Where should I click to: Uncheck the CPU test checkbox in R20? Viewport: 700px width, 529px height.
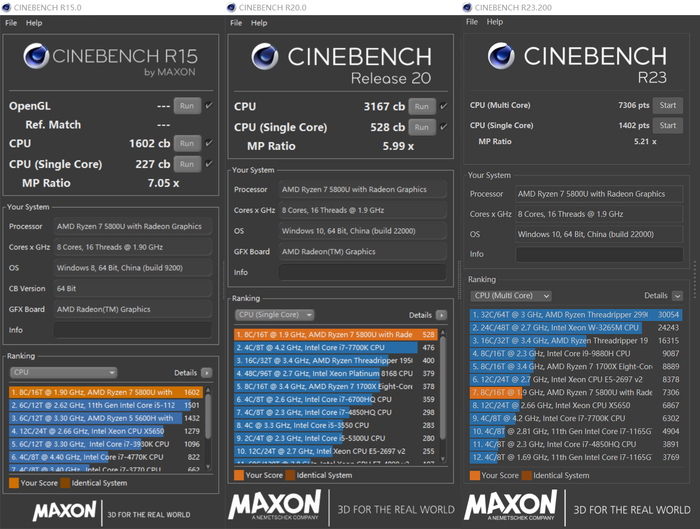coord(443,107)
